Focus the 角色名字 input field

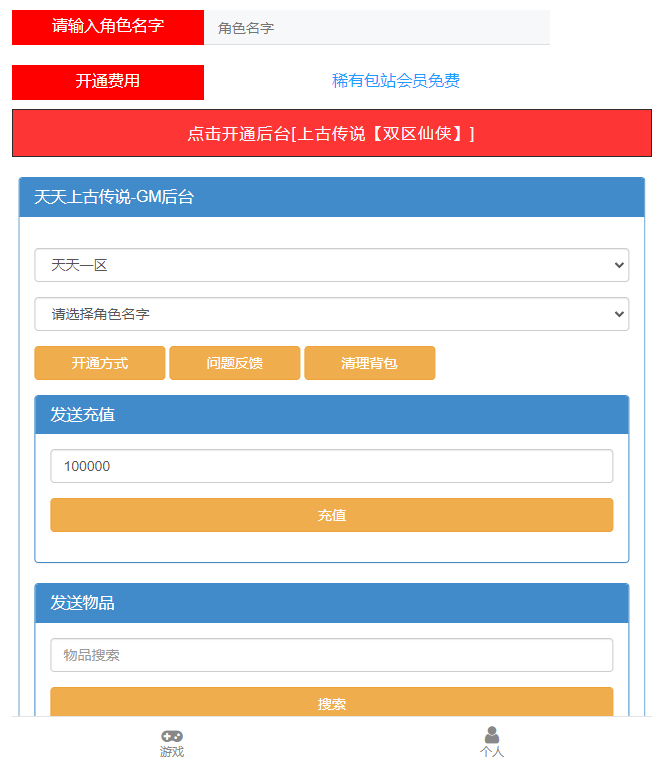pos(377,28)
